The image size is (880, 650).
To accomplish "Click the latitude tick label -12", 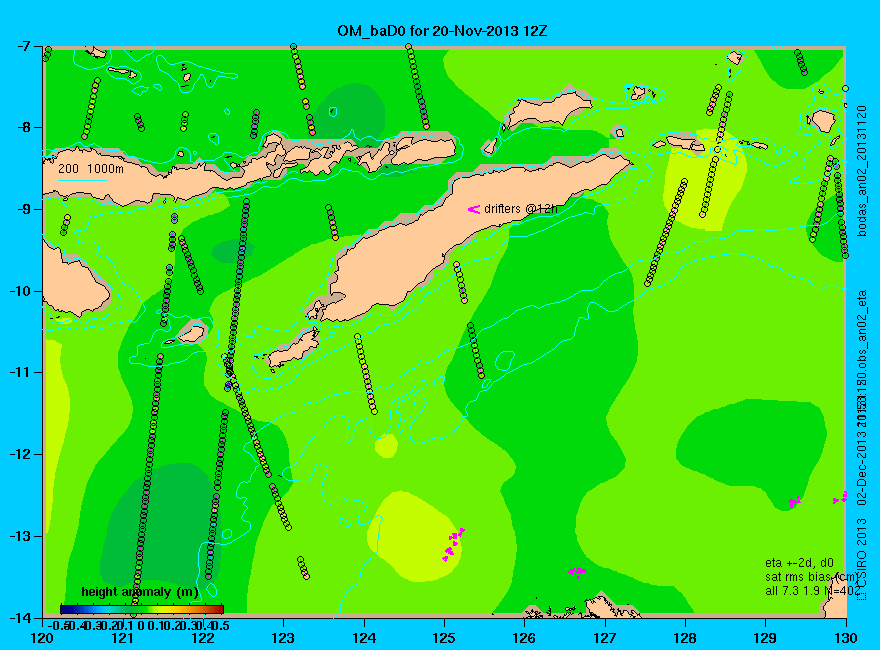I will point(21,454).
